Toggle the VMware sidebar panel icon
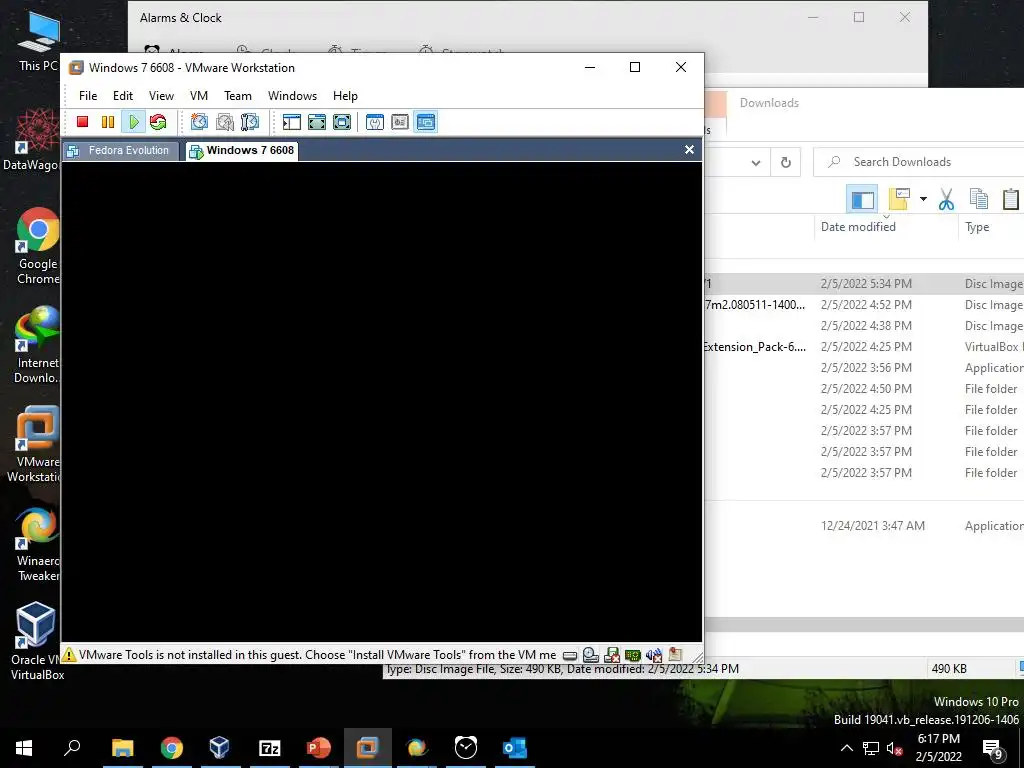This screenshot has height=768, width=1024. [291, 122]
